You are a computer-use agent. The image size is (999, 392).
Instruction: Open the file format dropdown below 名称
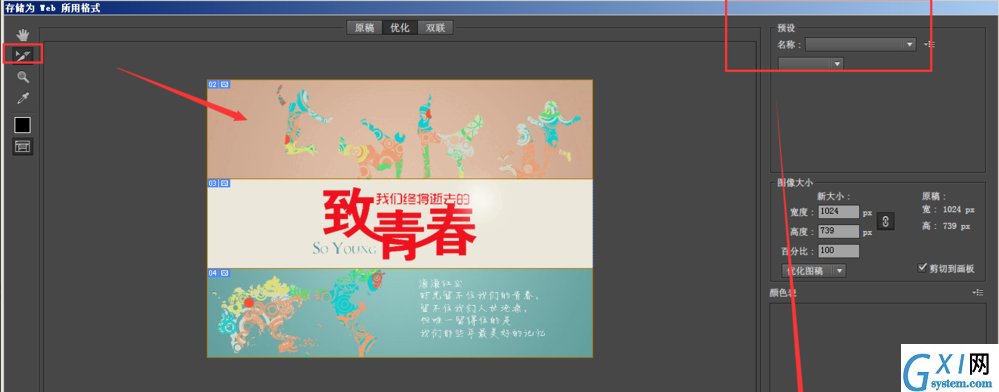[x=810, y=64]
